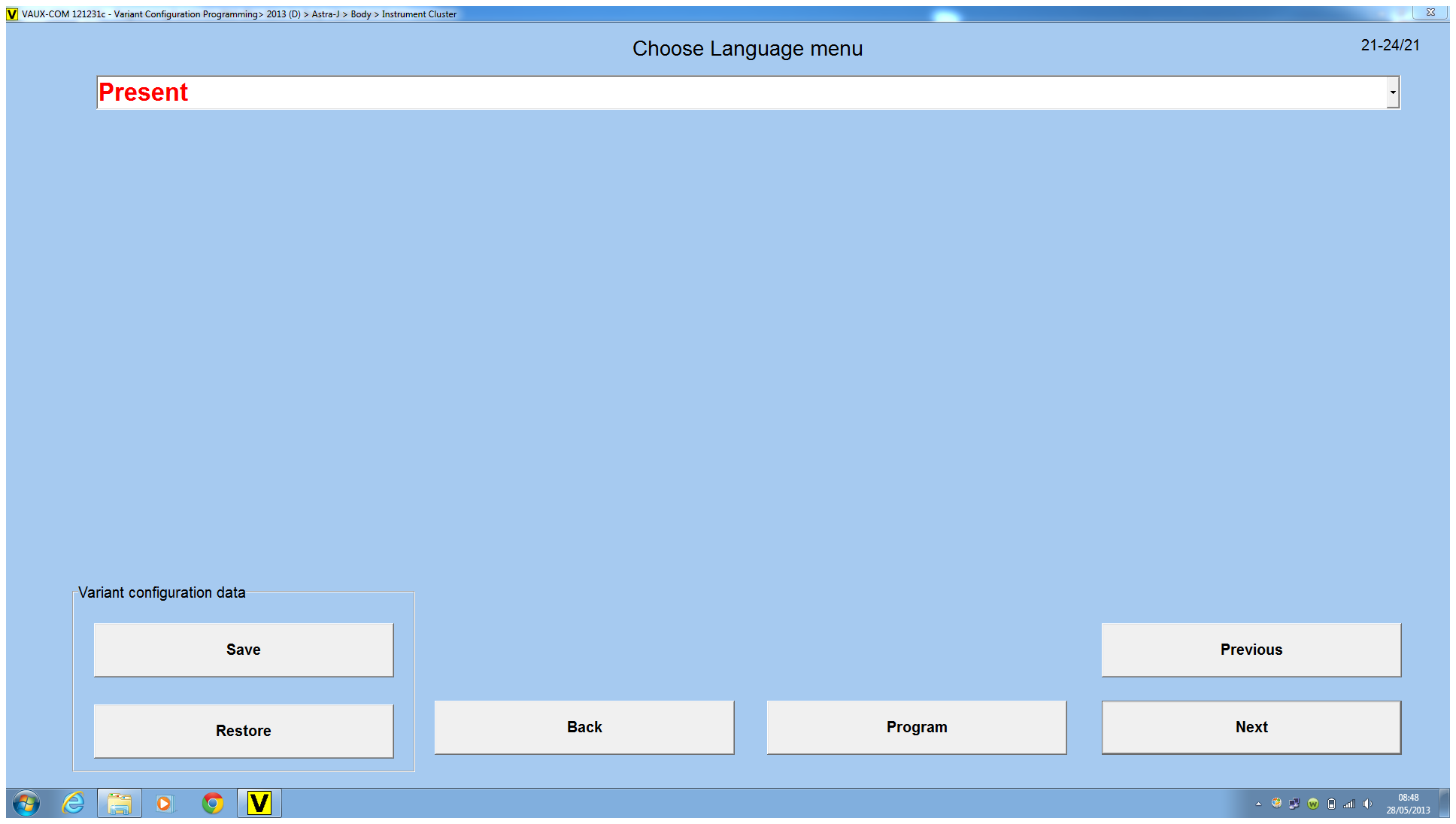Click the Present combo box field
The image size is (1456, 824).
(x=741, y=92)
